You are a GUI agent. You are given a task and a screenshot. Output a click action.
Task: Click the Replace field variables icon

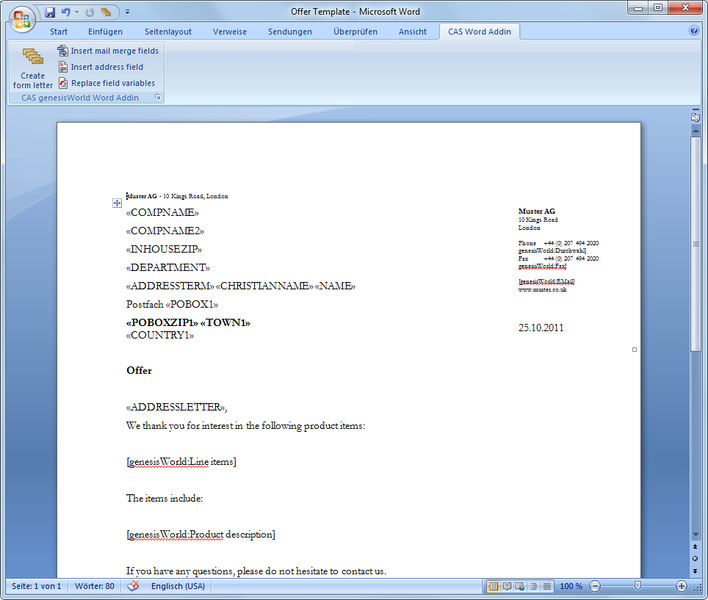(x=63, y=83)
